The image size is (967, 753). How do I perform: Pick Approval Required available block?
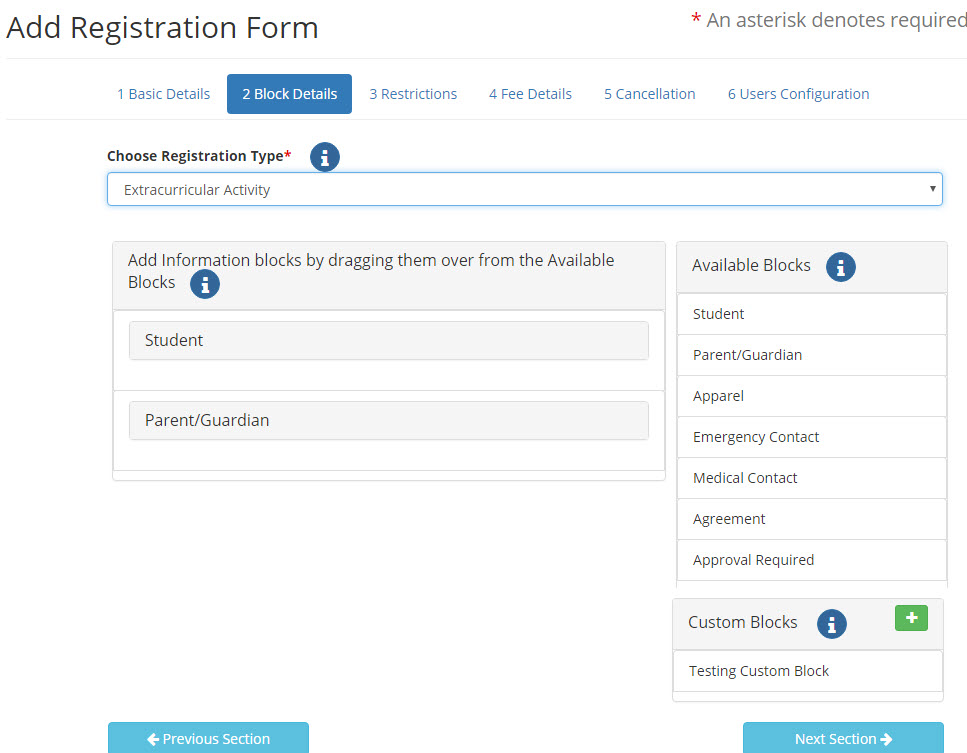pos(812,560)
